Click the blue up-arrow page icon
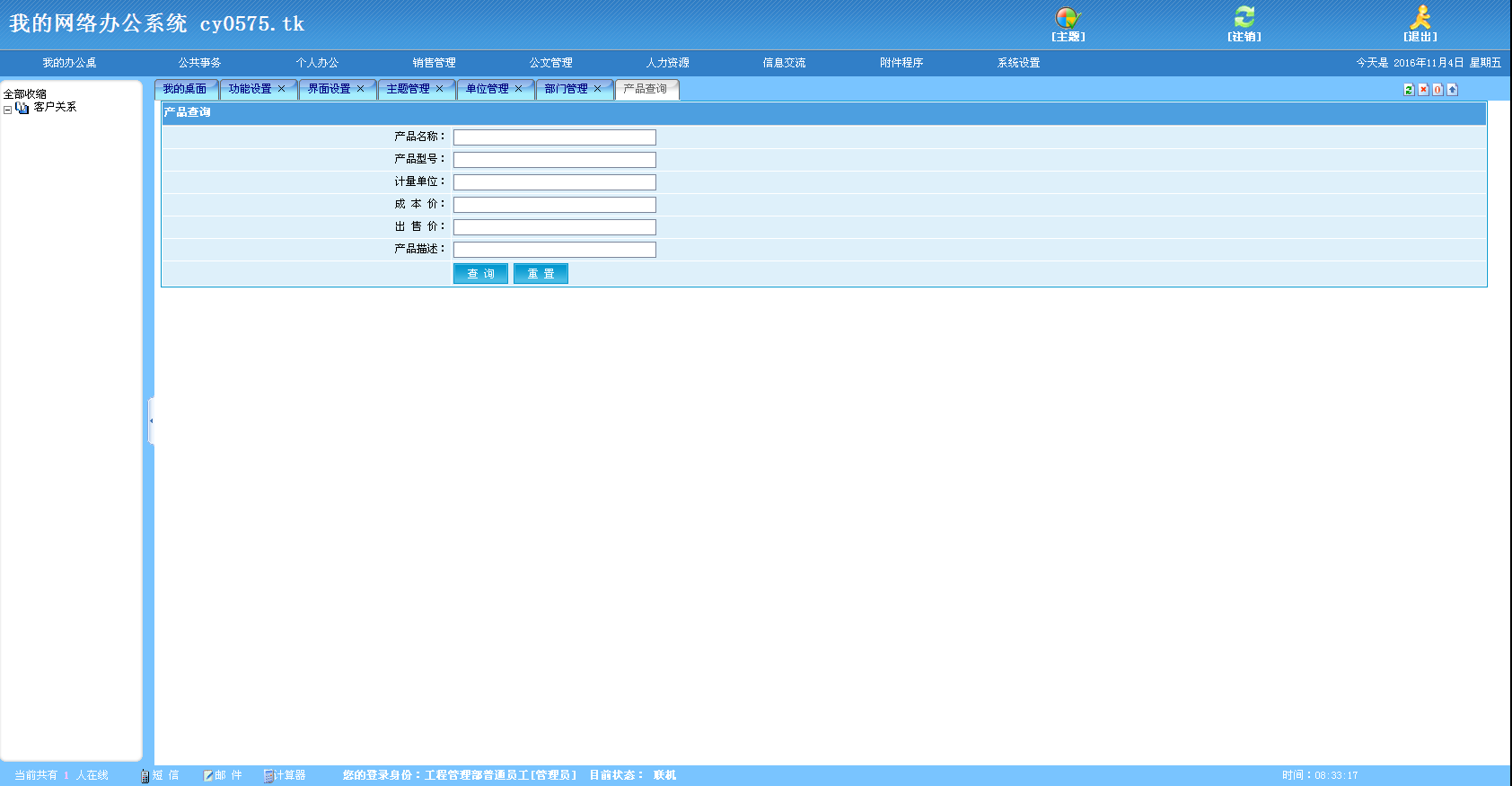Image resolution: width=1512 pixels, height=786 pixels. (x=1452, y=90)
